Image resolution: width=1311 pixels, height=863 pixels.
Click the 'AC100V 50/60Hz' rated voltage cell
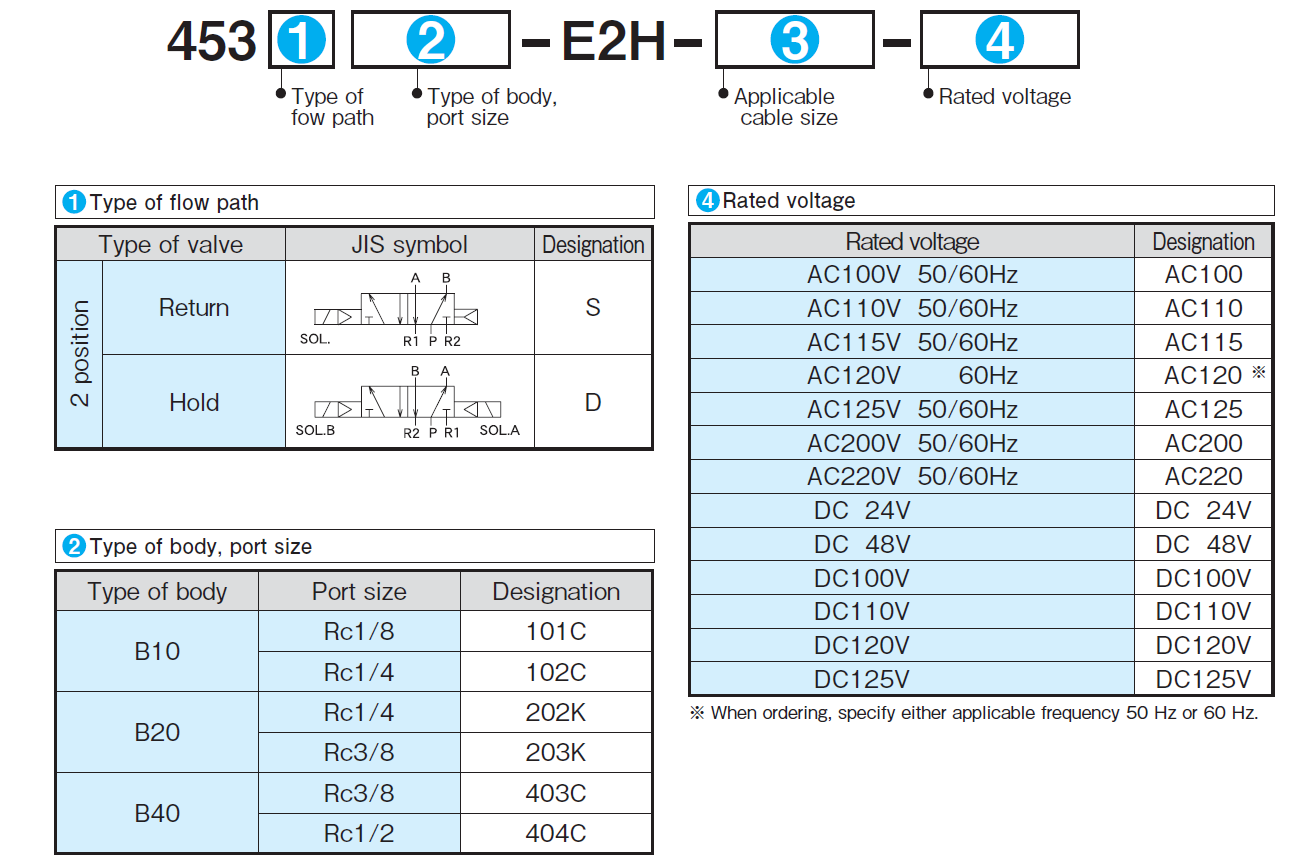[x=912, y=275]
